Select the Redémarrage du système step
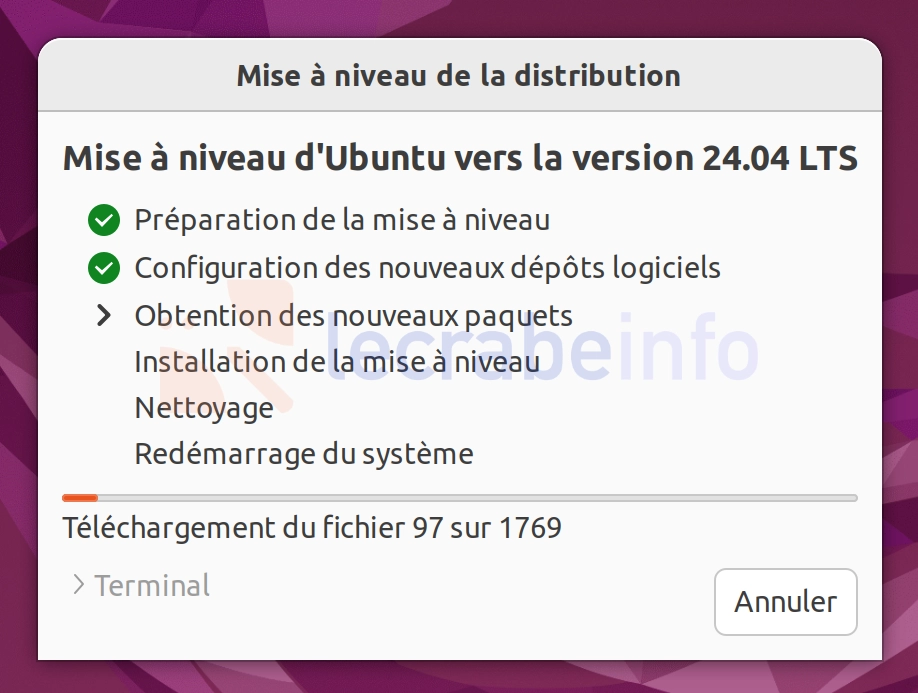Image resolution: width=918 pixels, height=693 pixels. pyautogui.click(x=304, y=454)
